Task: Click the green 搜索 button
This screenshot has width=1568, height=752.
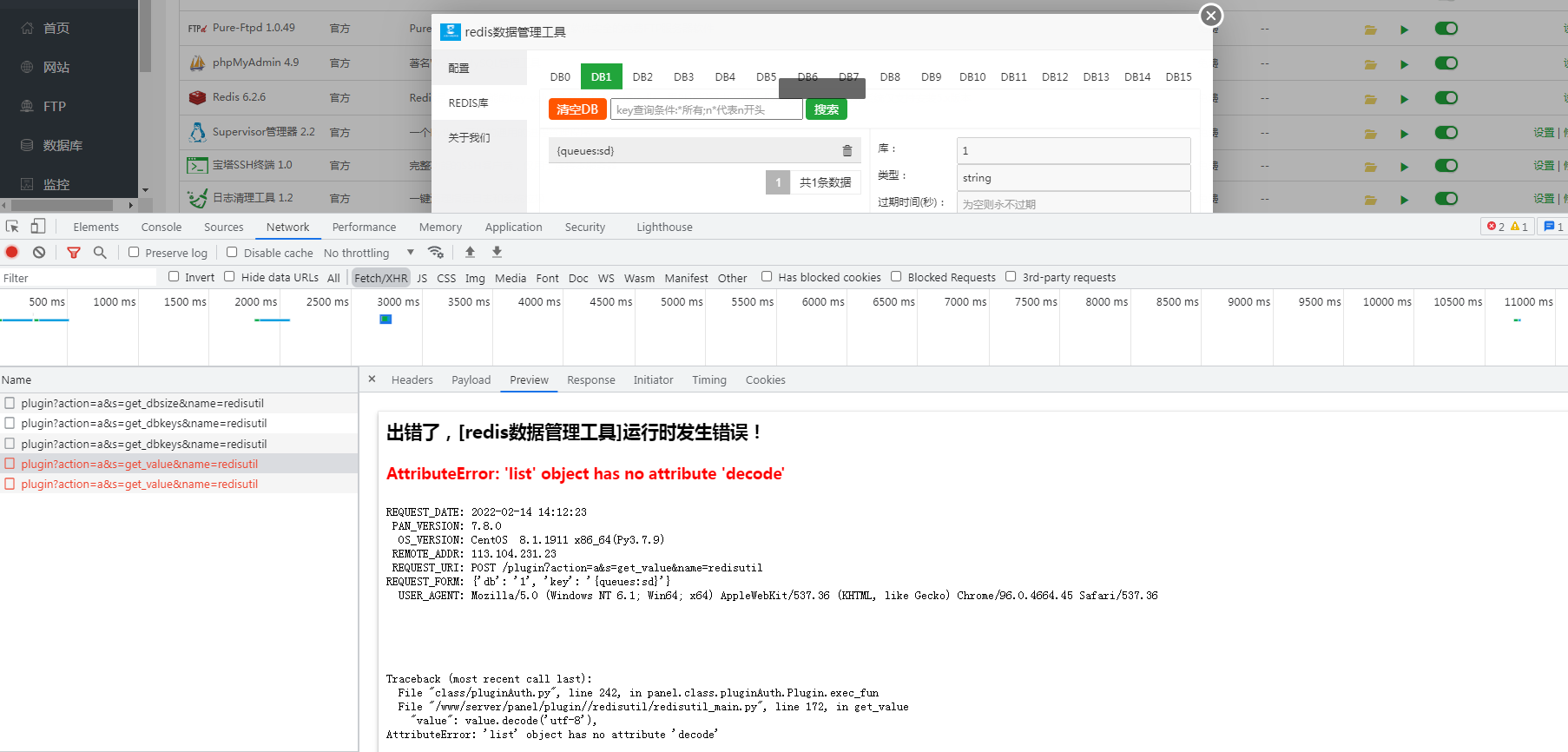Action: click(x=827, y=109)
